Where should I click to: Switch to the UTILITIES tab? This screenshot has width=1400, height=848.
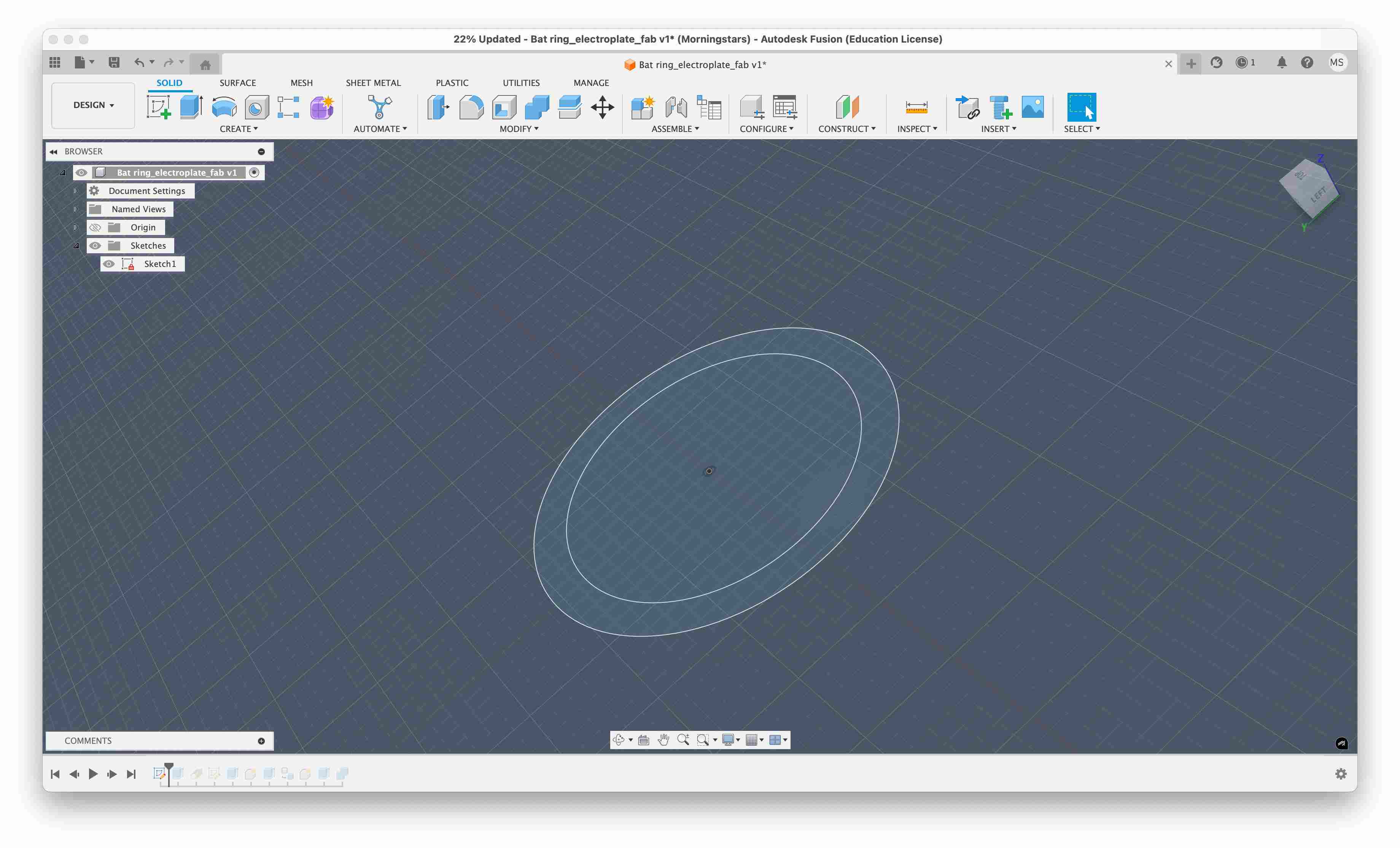(x=521, y=83)
